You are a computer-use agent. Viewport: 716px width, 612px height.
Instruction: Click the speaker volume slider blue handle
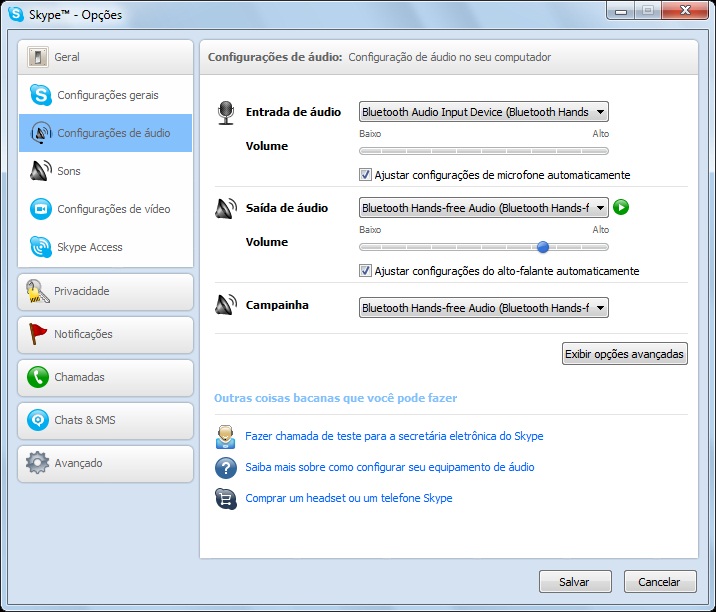coord(542,247)
